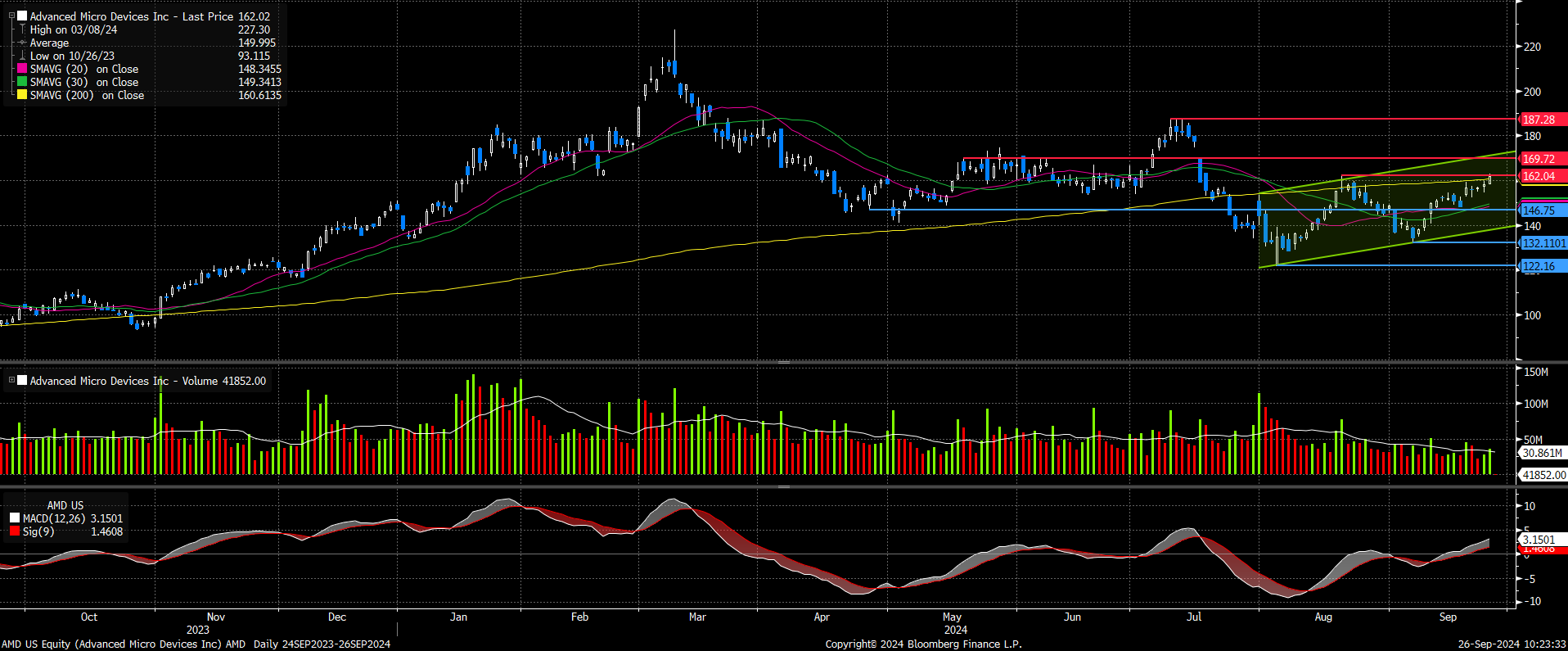Click the 'Oct' month label on the time axis
1568x651 pixels.
click(89, 617)
